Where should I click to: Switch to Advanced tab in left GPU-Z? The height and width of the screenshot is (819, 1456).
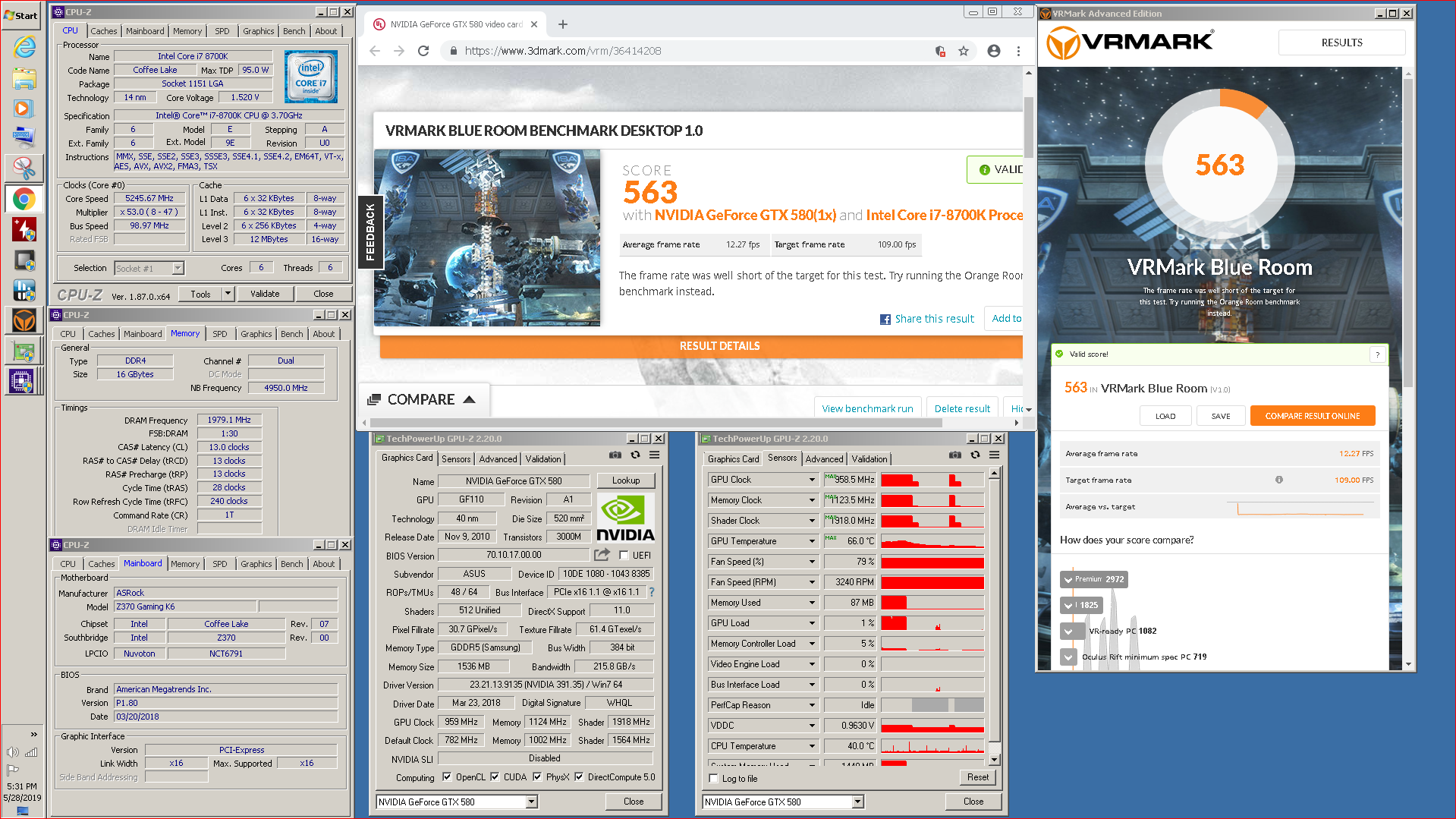pos(498,459)
